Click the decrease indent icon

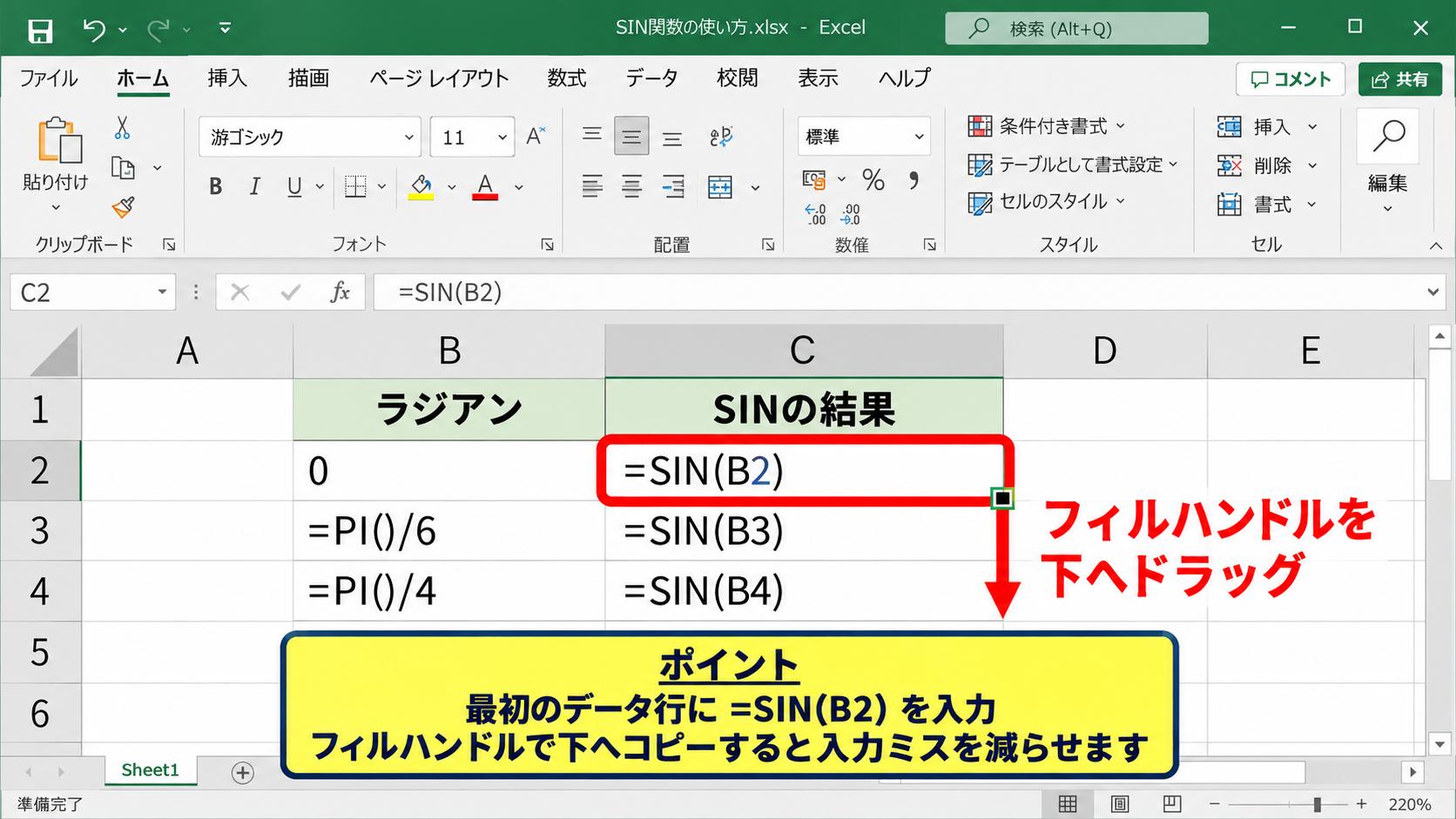point(672,187)
